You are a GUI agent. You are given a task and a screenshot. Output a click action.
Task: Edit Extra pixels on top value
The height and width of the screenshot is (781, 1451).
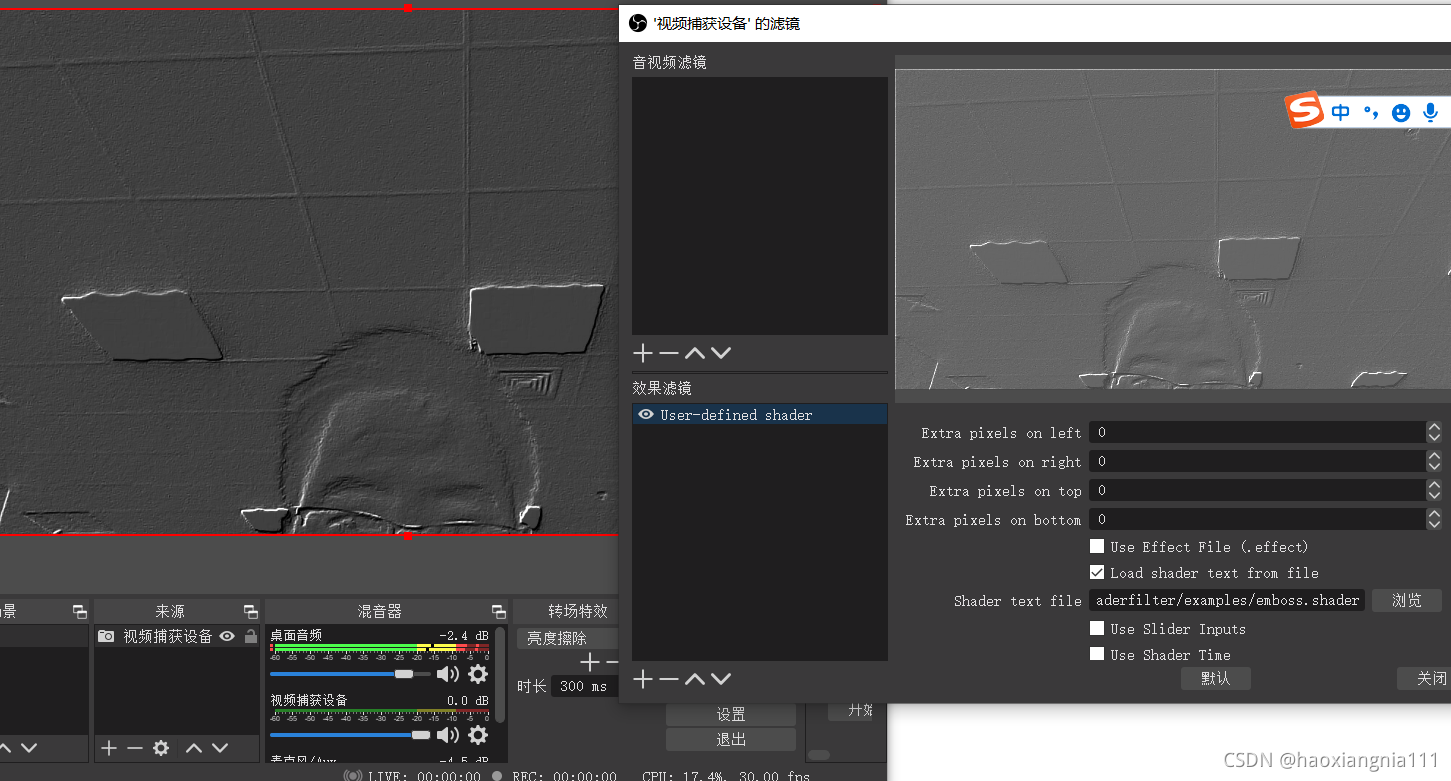[1257, 490]
